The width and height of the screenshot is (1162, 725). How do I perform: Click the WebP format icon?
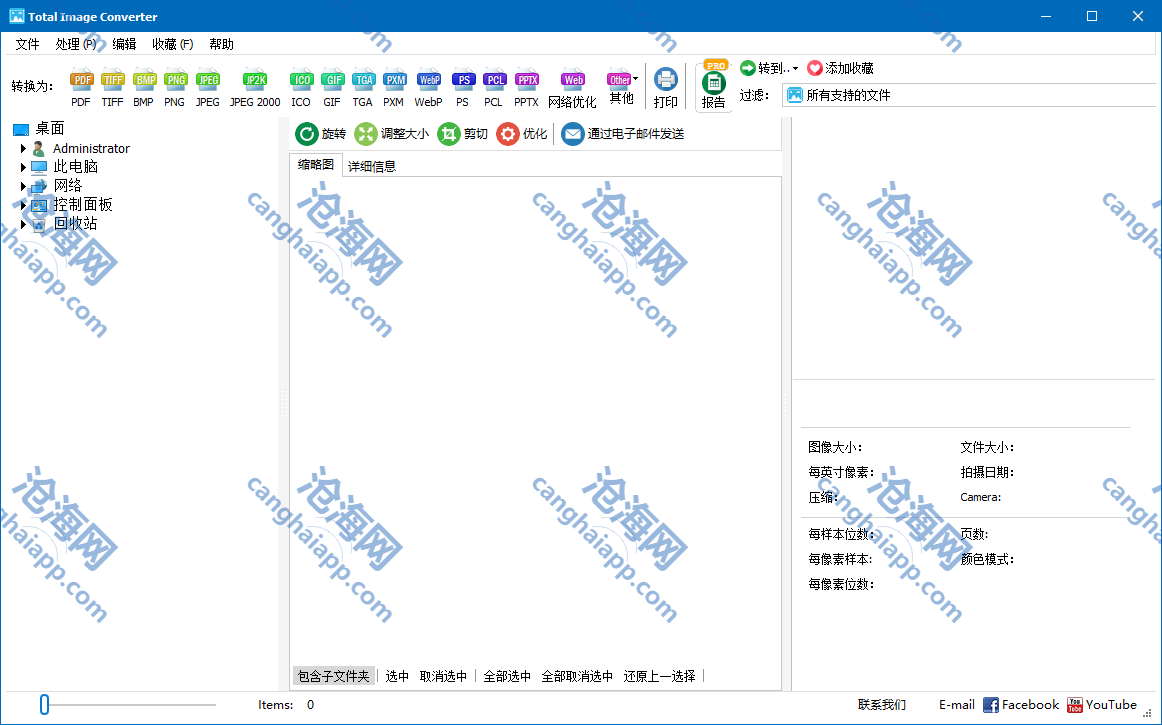pos(428,81)
